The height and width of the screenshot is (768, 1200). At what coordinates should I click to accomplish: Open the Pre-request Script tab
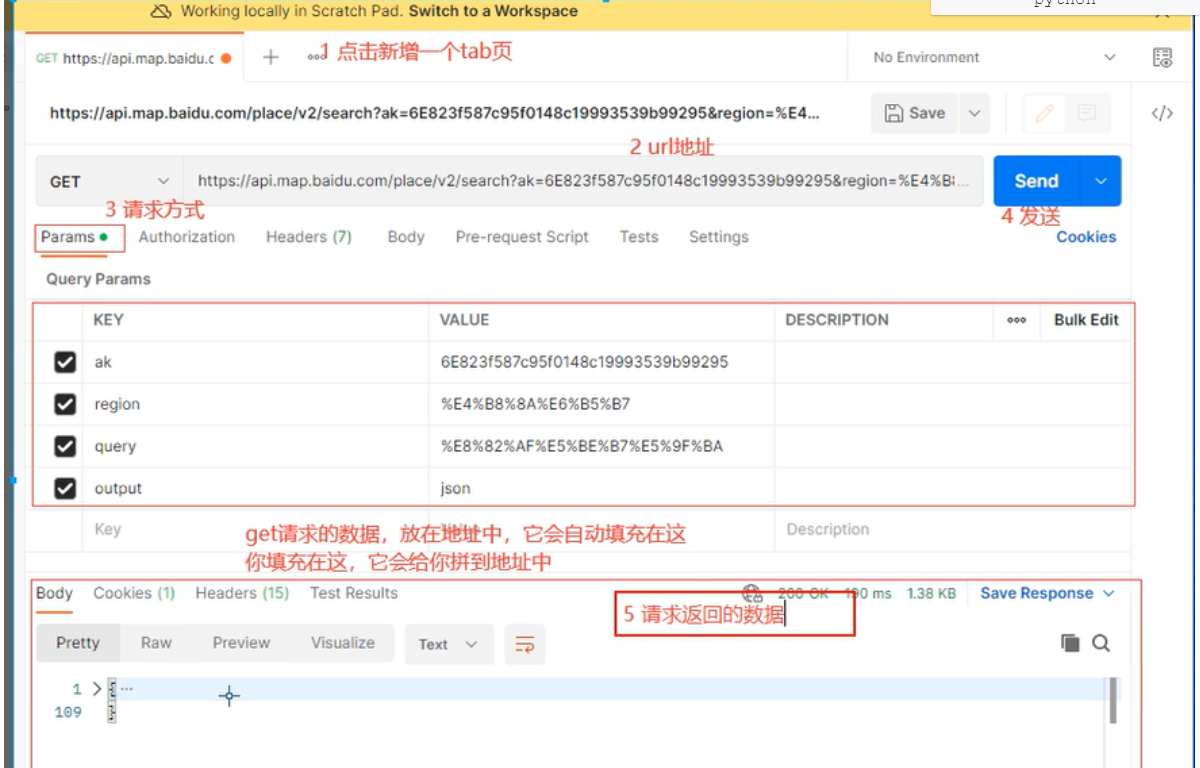coord(522,237)
